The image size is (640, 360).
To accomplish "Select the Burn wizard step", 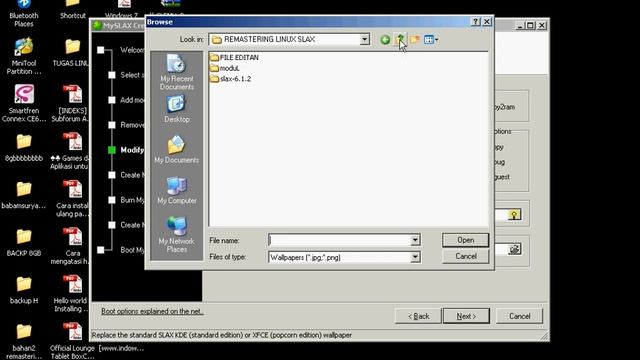I will point(127,200).
